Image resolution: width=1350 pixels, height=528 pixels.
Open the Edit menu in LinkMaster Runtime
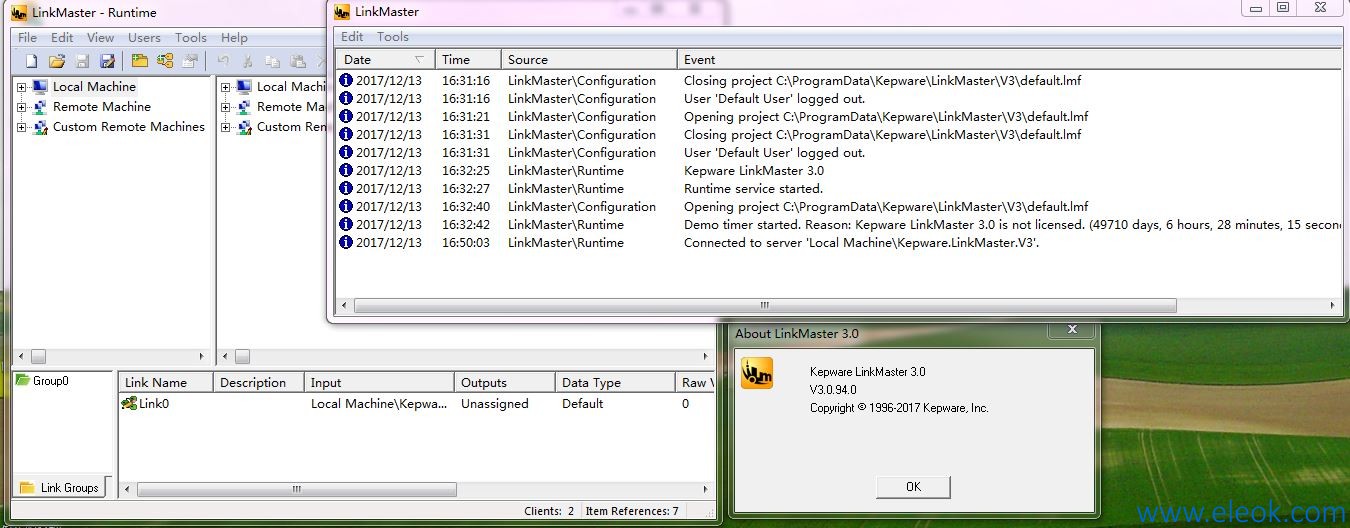coord(62,38)
